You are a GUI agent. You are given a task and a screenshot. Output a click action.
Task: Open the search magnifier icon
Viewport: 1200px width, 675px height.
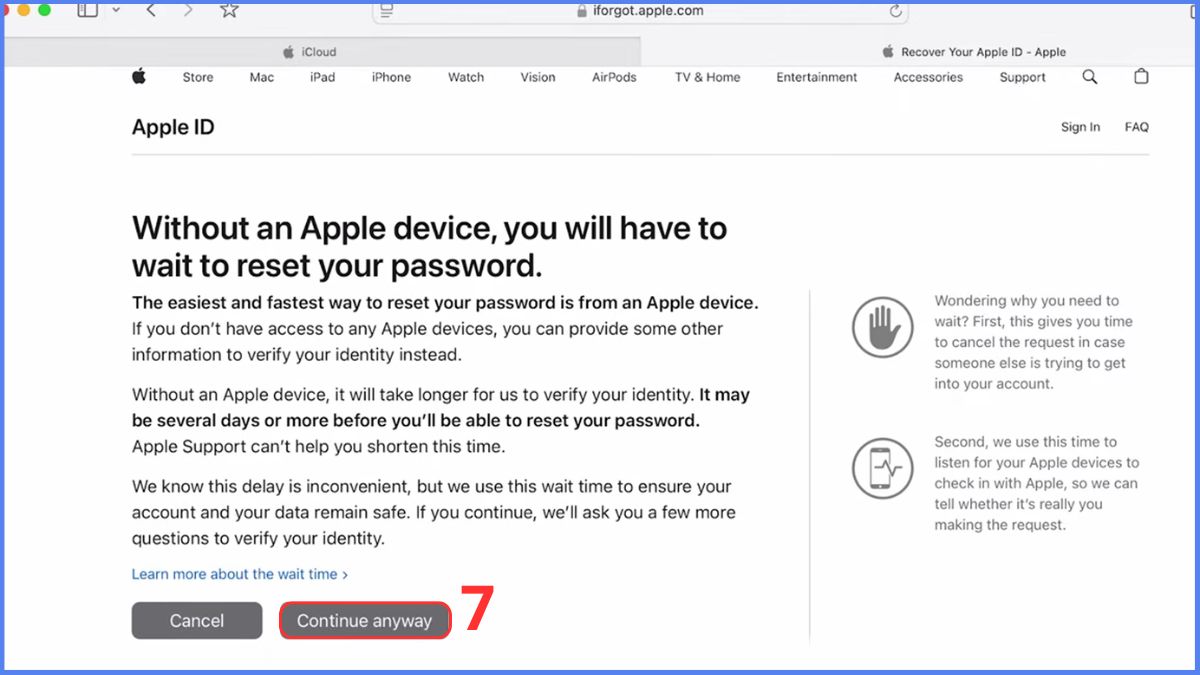click(1090, 77)
